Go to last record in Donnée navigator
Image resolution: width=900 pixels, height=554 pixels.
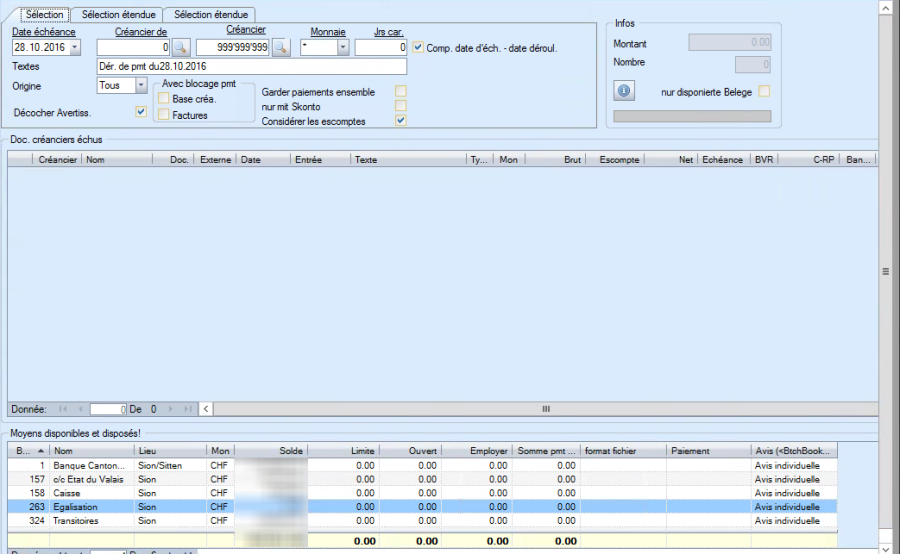185,409
